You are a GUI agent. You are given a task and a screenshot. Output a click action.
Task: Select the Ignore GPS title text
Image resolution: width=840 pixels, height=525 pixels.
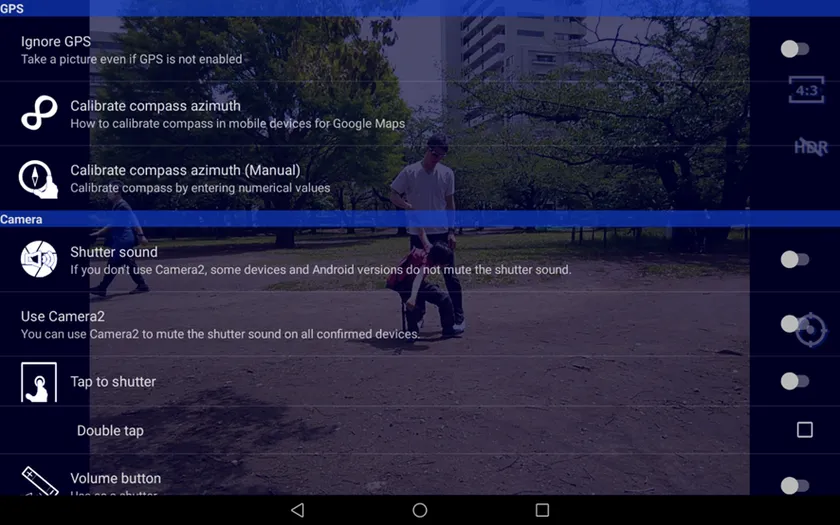[x=56, y=42]
